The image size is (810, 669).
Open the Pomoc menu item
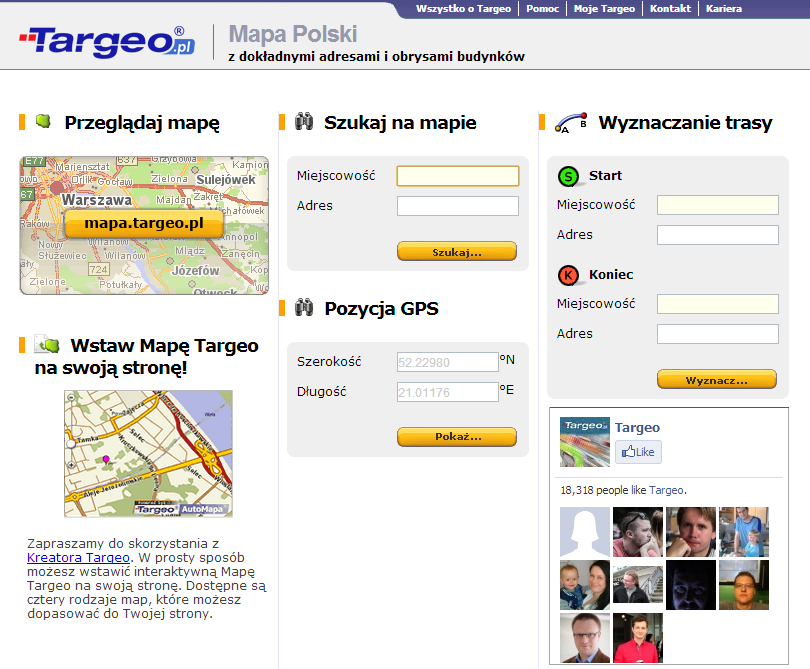(542, 9)
